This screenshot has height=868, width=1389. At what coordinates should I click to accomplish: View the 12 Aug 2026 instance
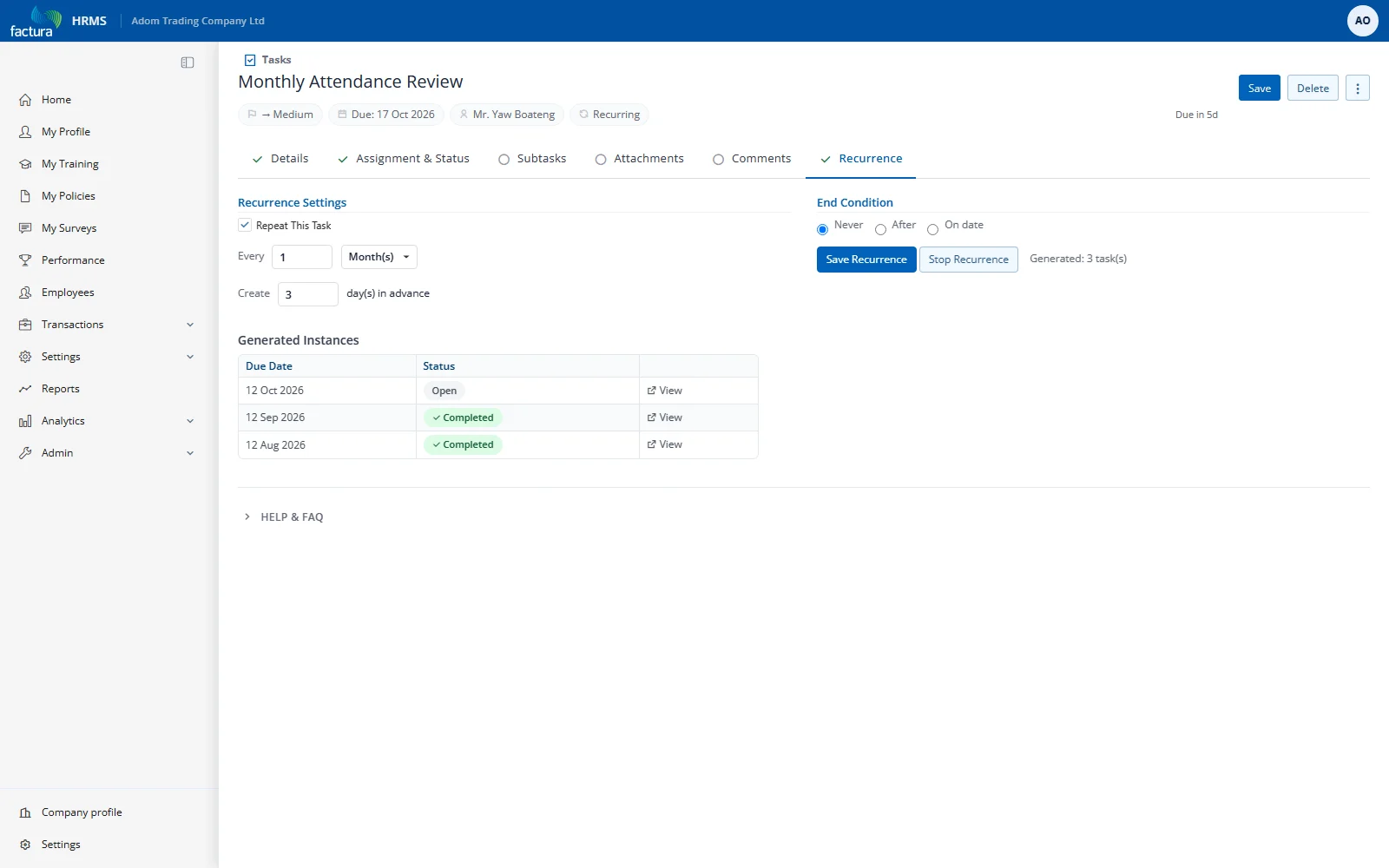point(665,444)
